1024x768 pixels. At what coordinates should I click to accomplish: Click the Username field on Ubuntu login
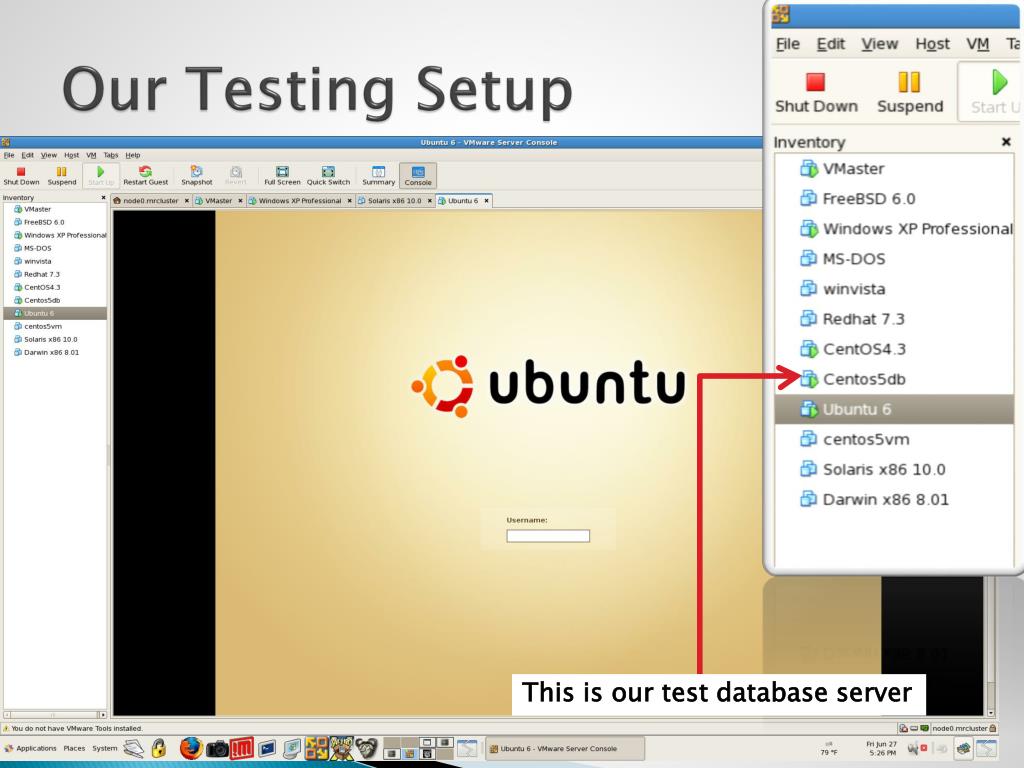tap(548, 536)
